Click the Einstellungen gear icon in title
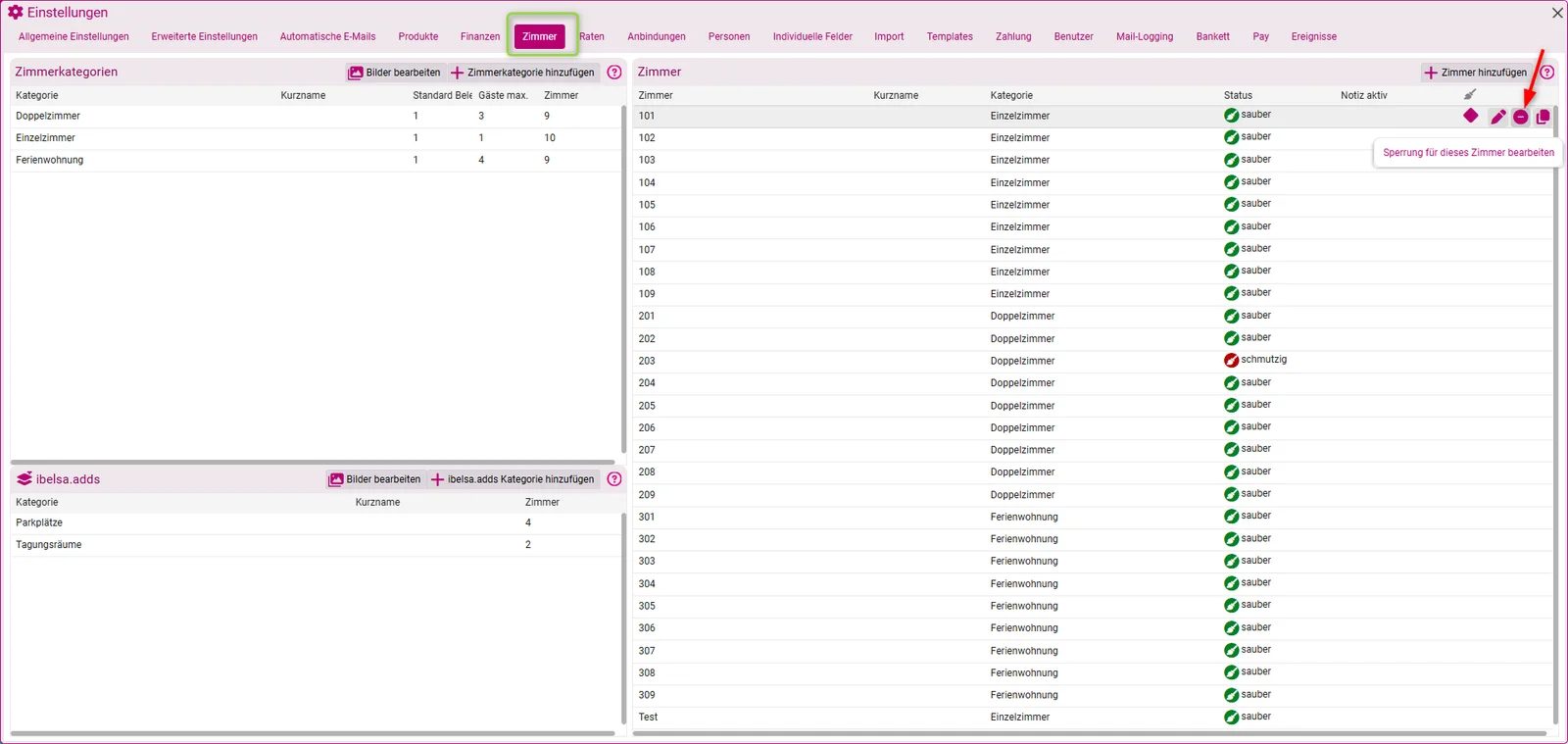 click(x=15, y=13)
